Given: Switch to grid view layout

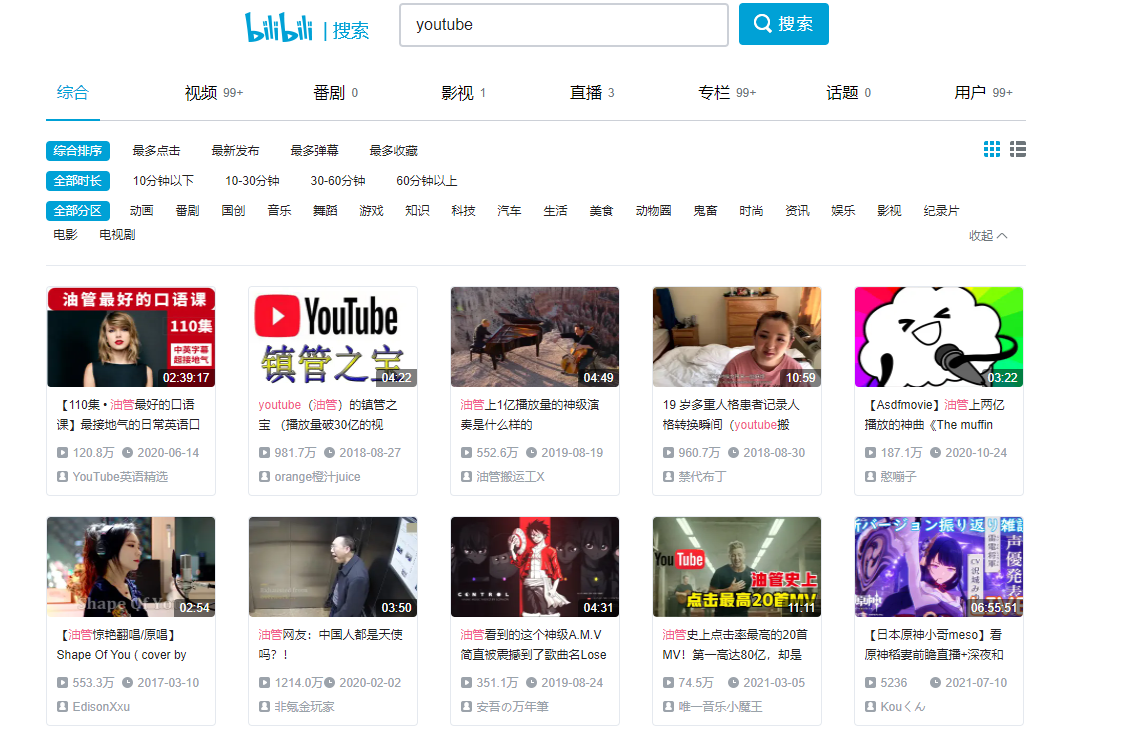Looking at the screenshot, I should pos(992,149).
